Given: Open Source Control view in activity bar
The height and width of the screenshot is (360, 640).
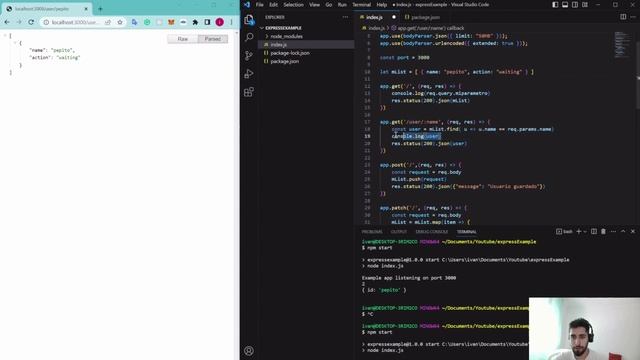Looking at the screenshot, I should tap(249, 56).
